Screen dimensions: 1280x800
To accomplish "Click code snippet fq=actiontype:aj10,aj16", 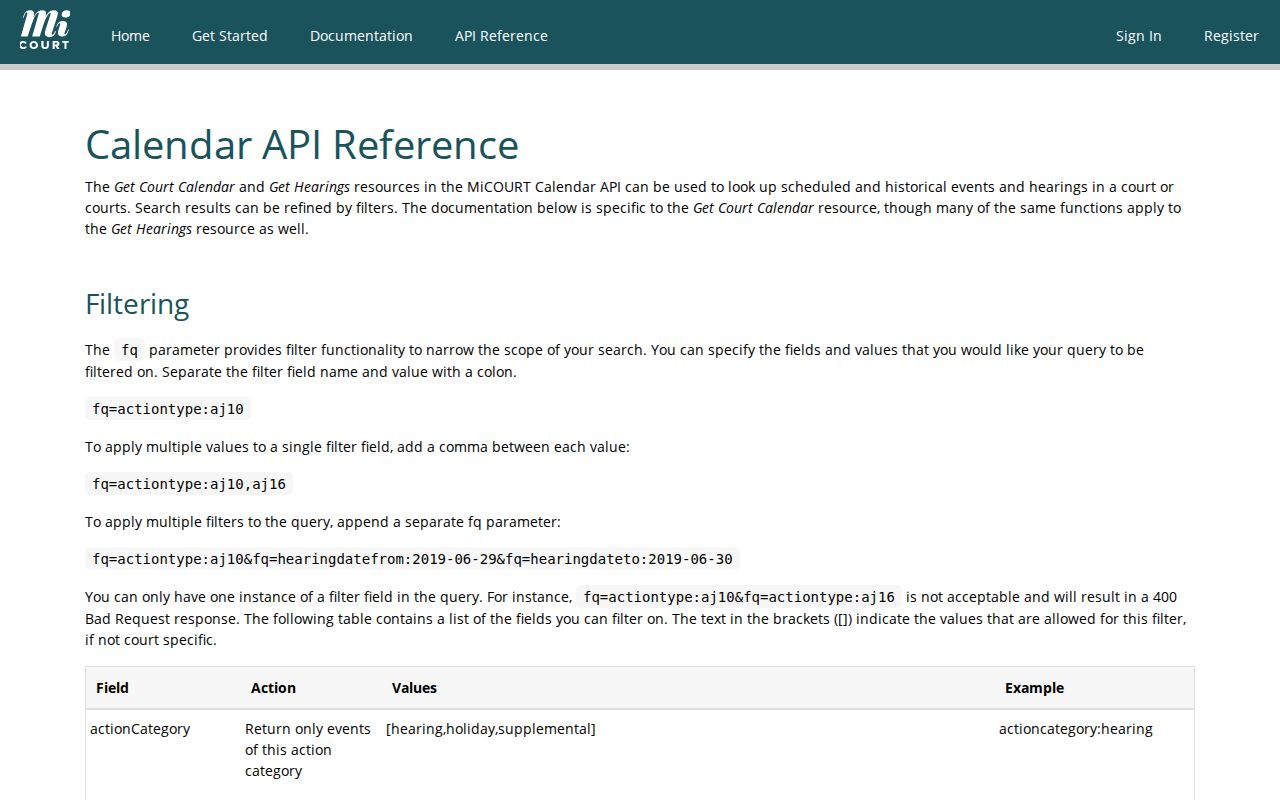I will pos(189,484).
